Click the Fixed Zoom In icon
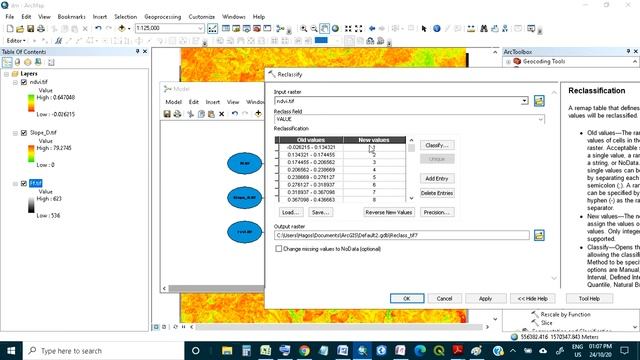Image resolution: width=640 pixels, height=360 pixels. (348, 29)
